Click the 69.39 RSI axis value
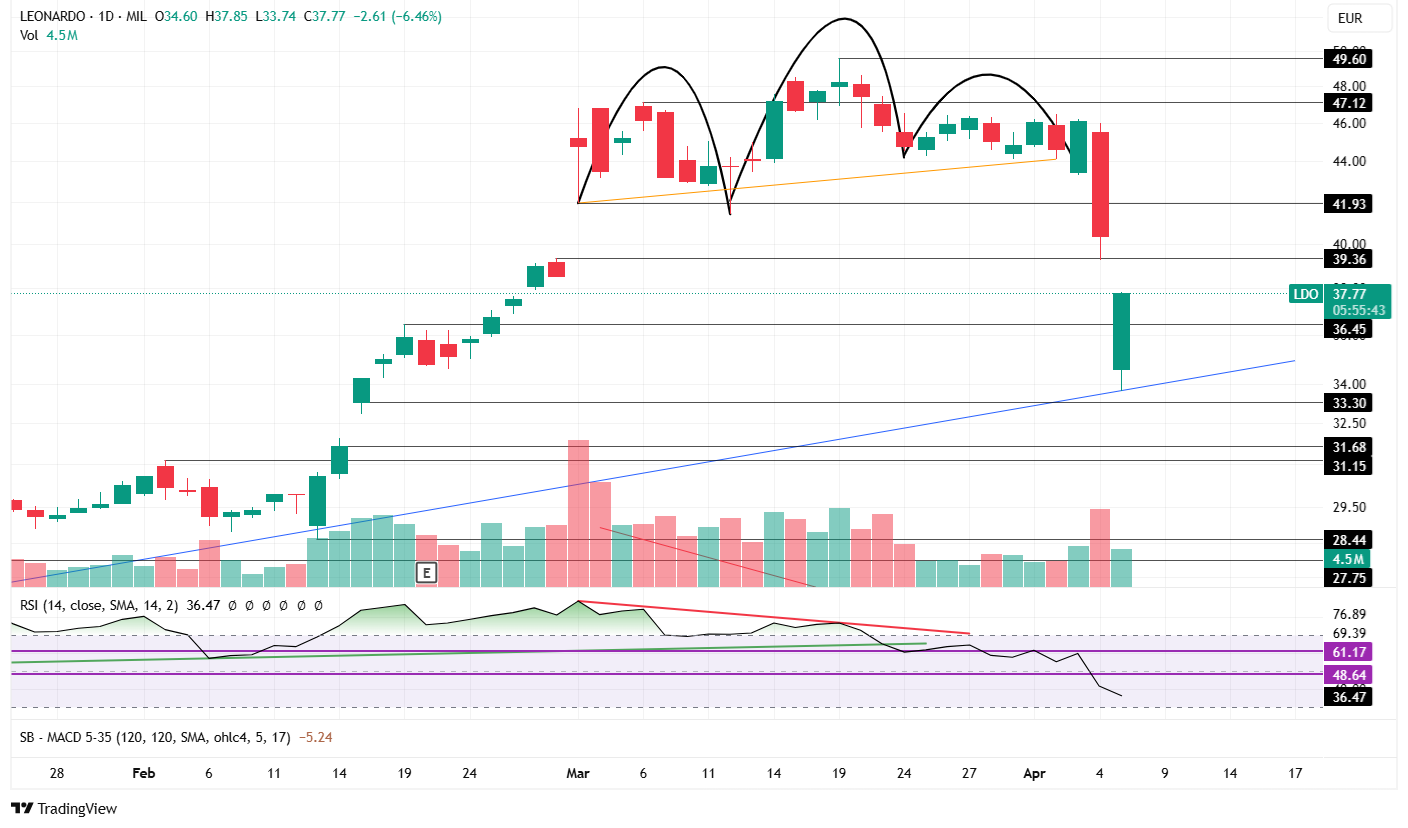The width and height of the screenshot is (1408, 828). coord(1350,634)
